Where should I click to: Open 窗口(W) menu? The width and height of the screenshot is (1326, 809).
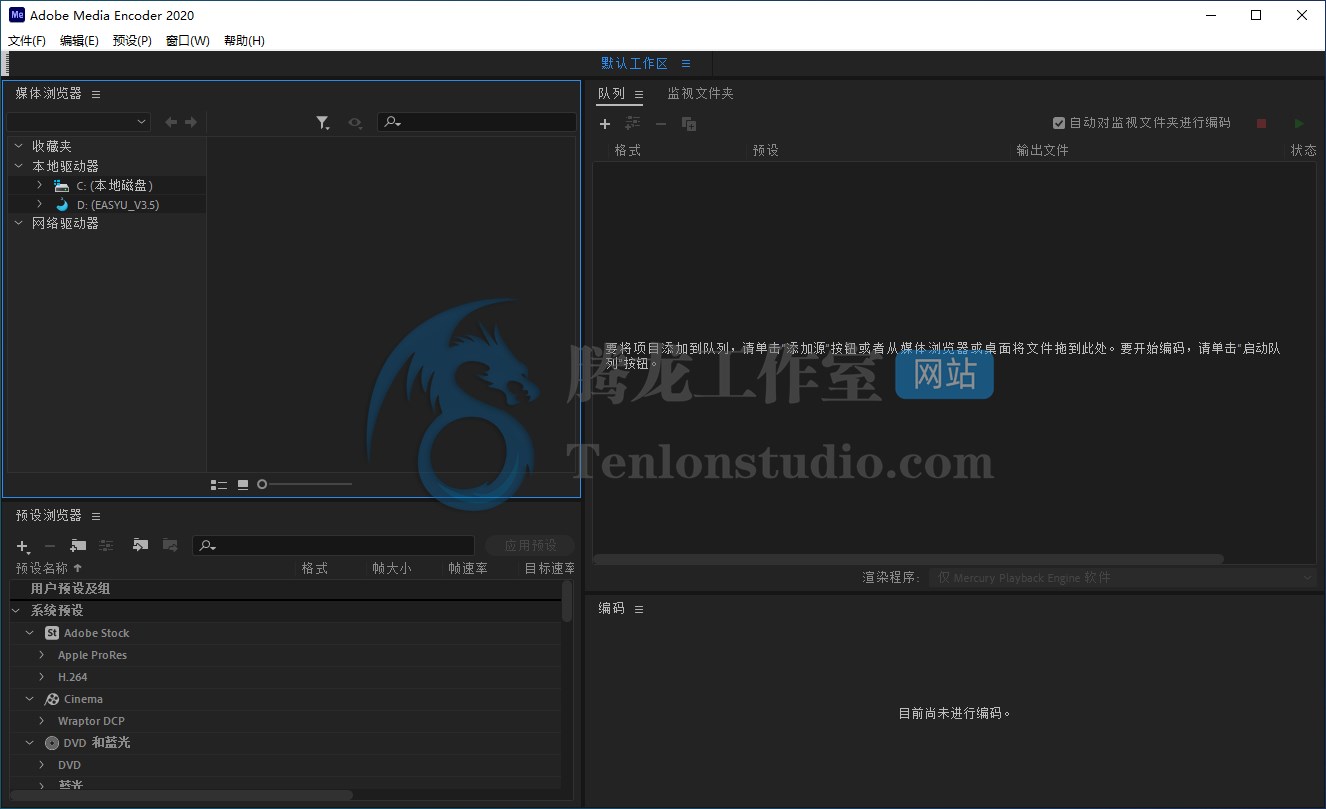188,41
